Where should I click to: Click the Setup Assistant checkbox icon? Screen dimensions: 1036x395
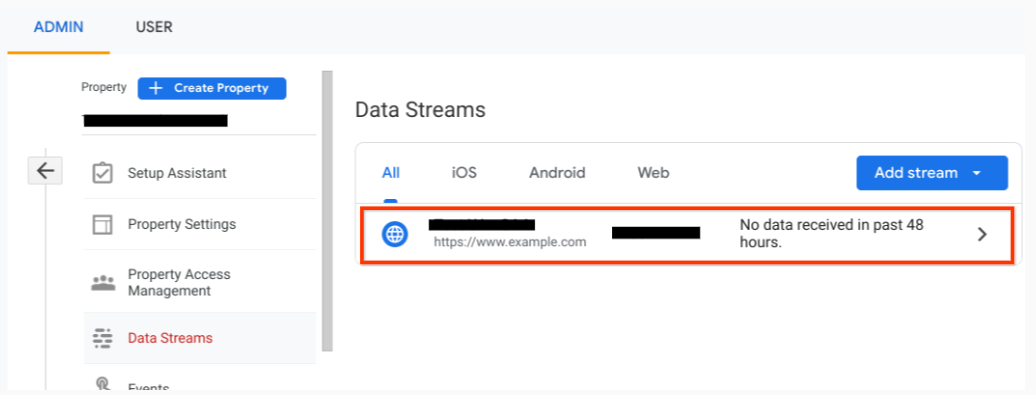102,173
